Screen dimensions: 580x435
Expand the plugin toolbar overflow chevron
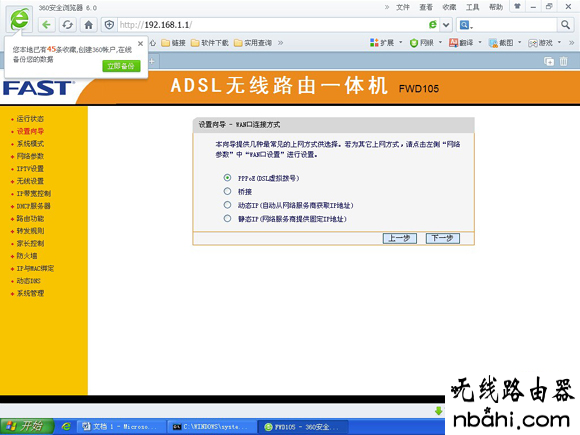[x=571, y=43]
